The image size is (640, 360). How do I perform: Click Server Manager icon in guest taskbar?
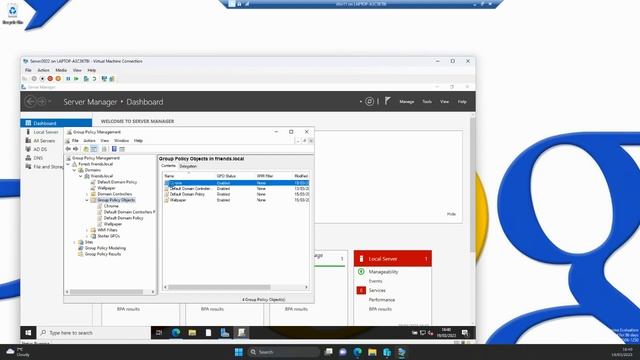225,333
